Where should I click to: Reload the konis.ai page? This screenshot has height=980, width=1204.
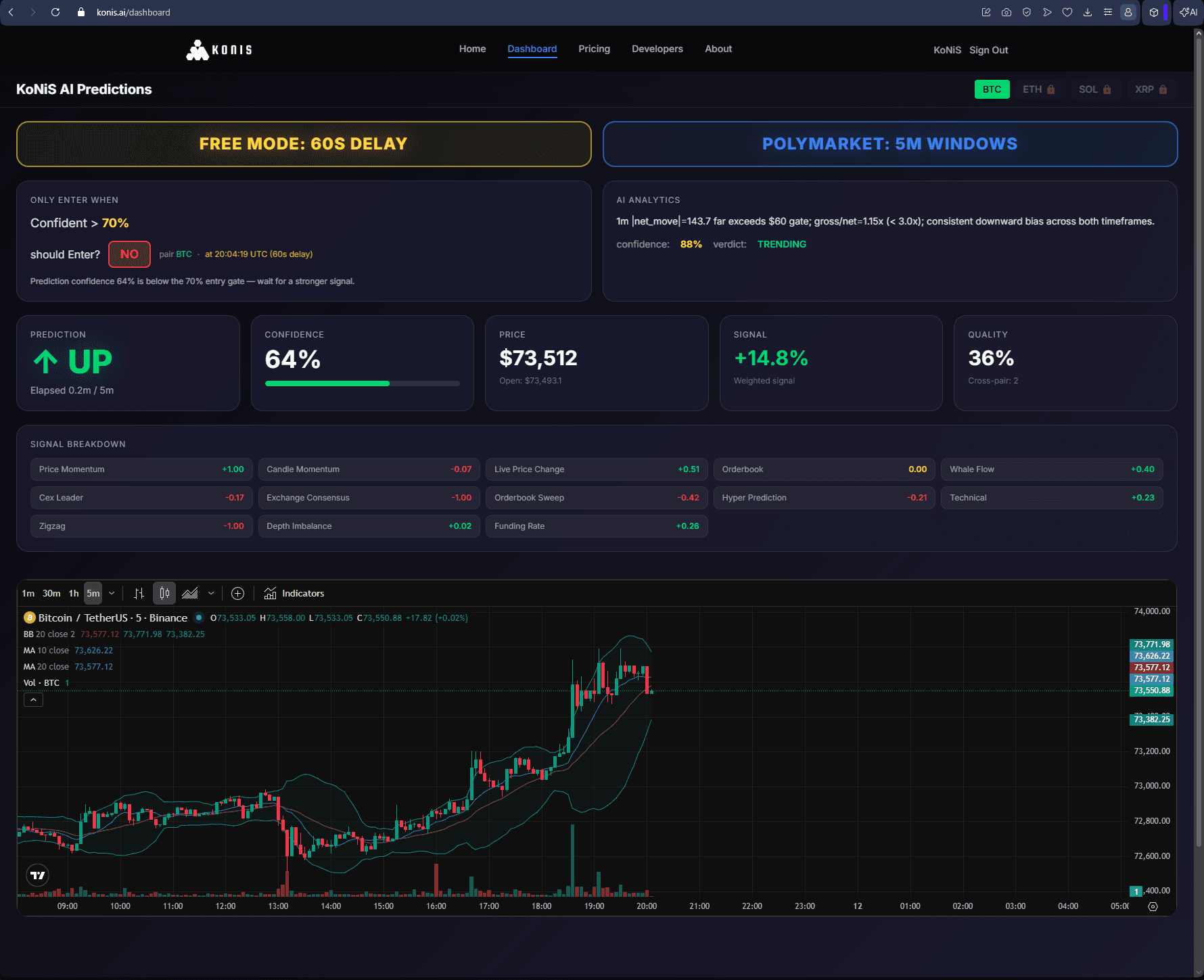click(x=55, y=12)
